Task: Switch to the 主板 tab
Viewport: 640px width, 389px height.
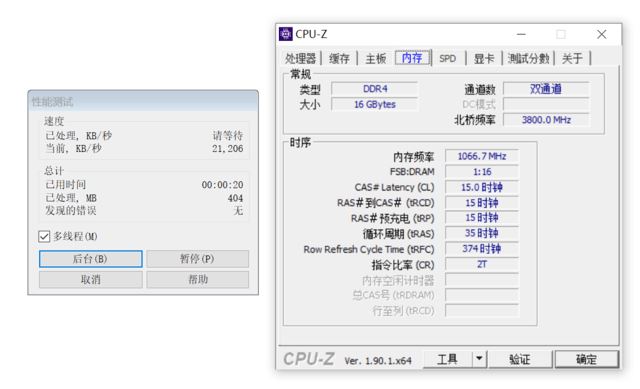Action: point(376,58)
